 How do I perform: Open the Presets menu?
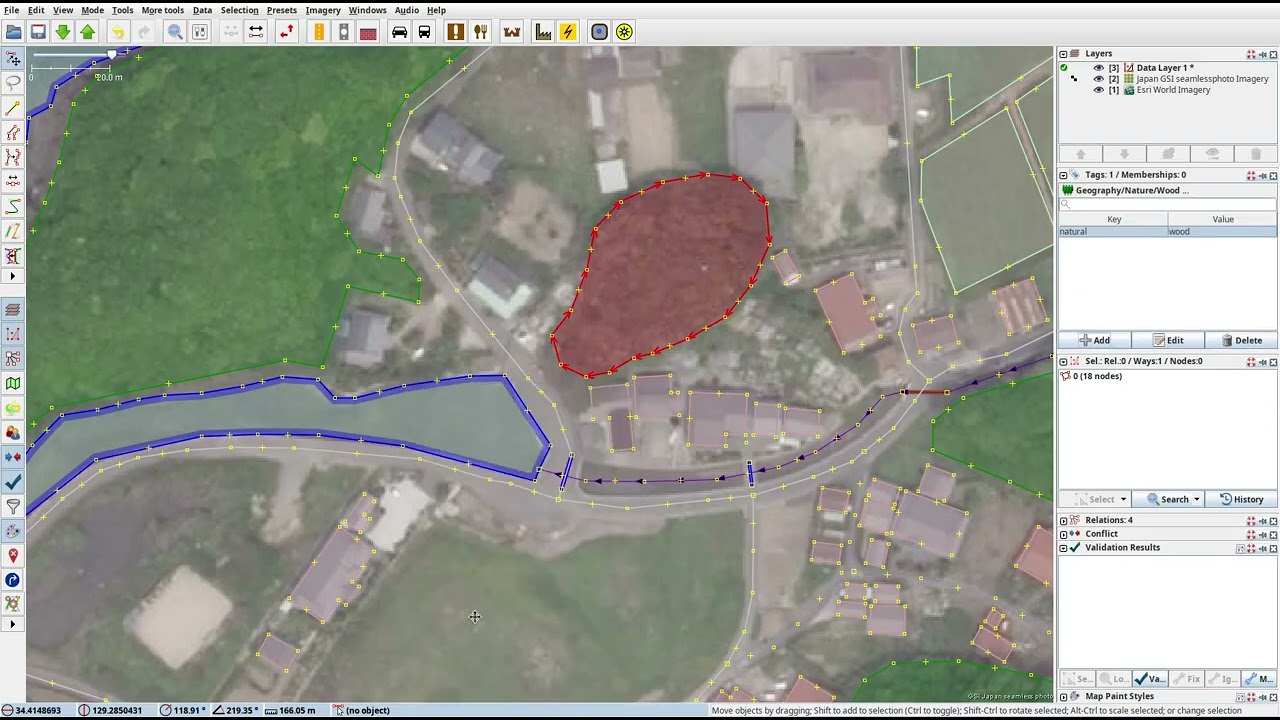coord(281,10)
